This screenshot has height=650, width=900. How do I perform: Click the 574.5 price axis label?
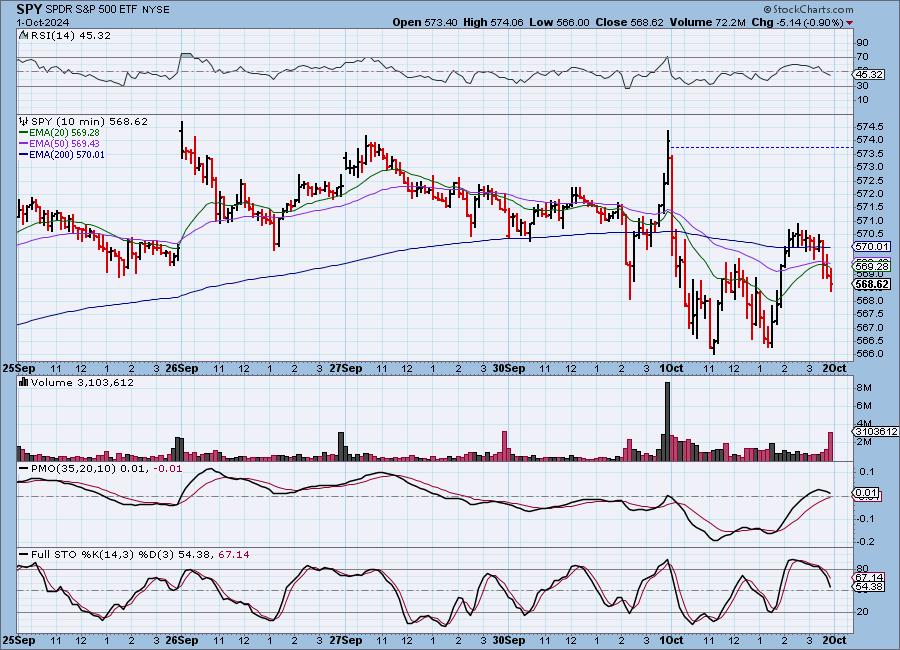tap(869, 126)
